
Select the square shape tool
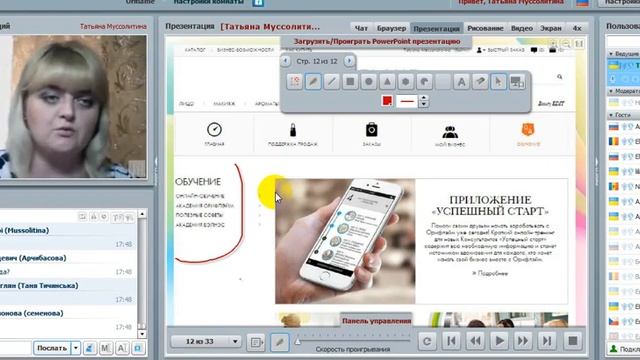pos(350,82)
